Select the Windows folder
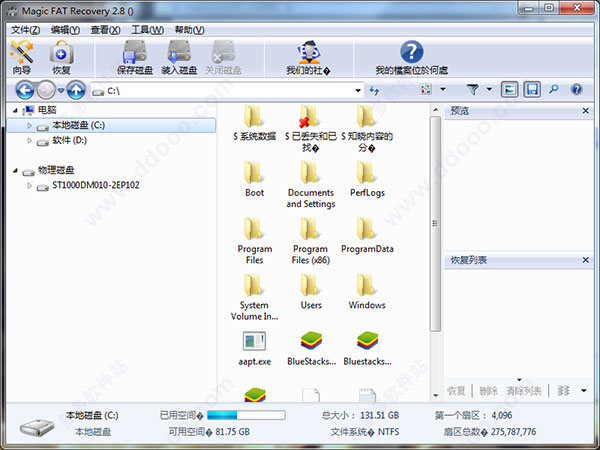This screenshot has height=450, width=600. [x=367, y=292]
